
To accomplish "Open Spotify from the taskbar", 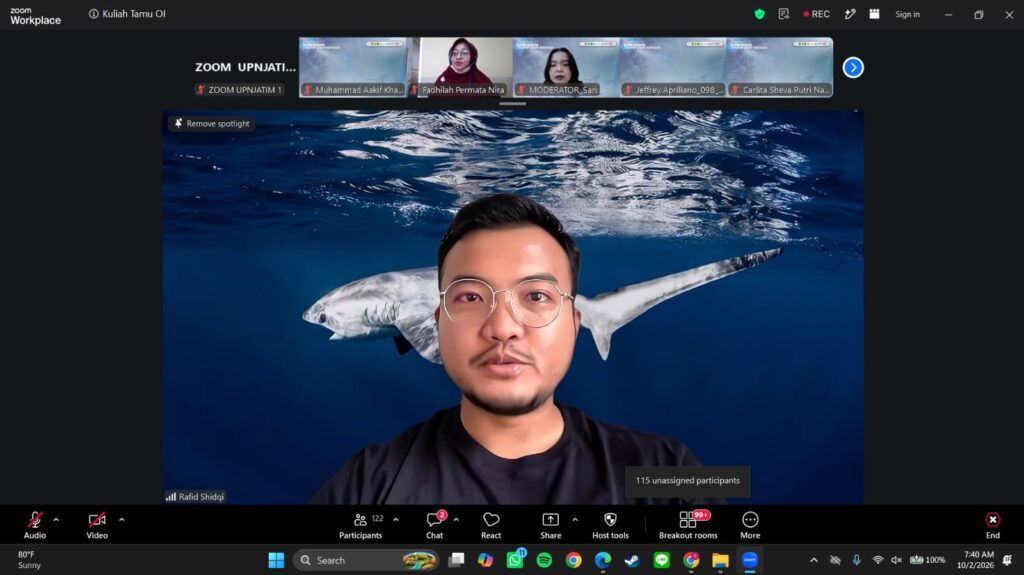I will (x=544, y=560).
